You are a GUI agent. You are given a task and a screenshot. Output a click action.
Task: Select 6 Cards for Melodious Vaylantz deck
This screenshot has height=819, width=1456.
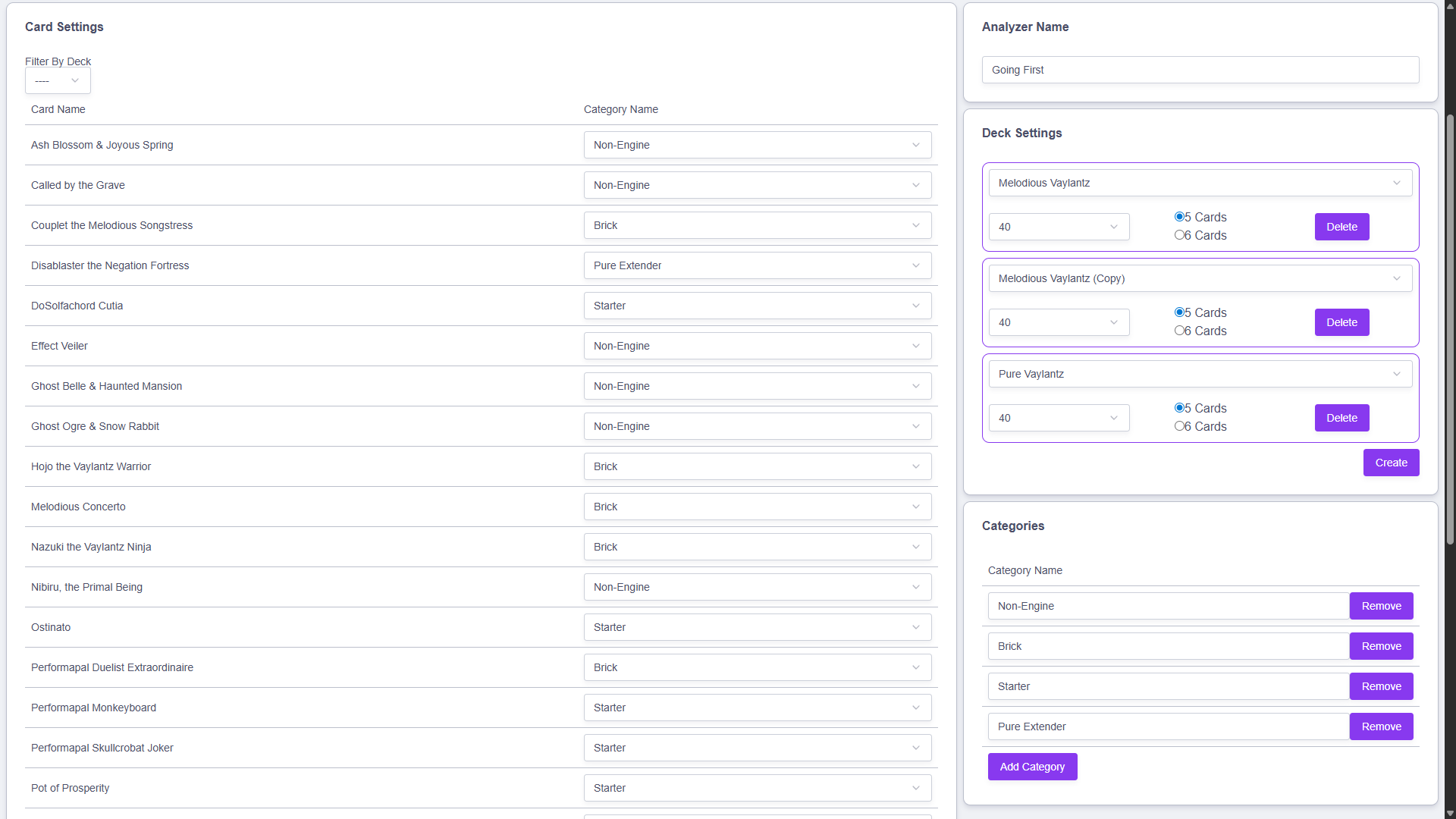coord(1179,235)
